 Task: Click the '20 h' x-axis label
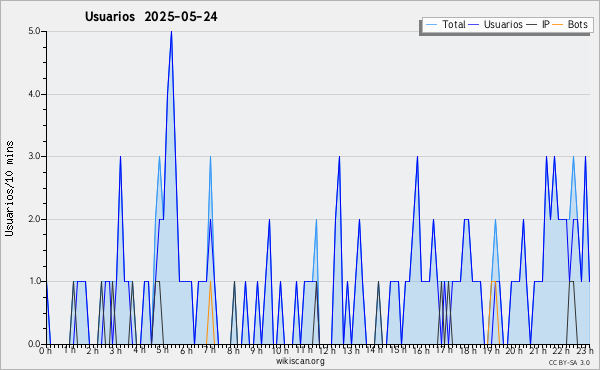click(515, 351)
